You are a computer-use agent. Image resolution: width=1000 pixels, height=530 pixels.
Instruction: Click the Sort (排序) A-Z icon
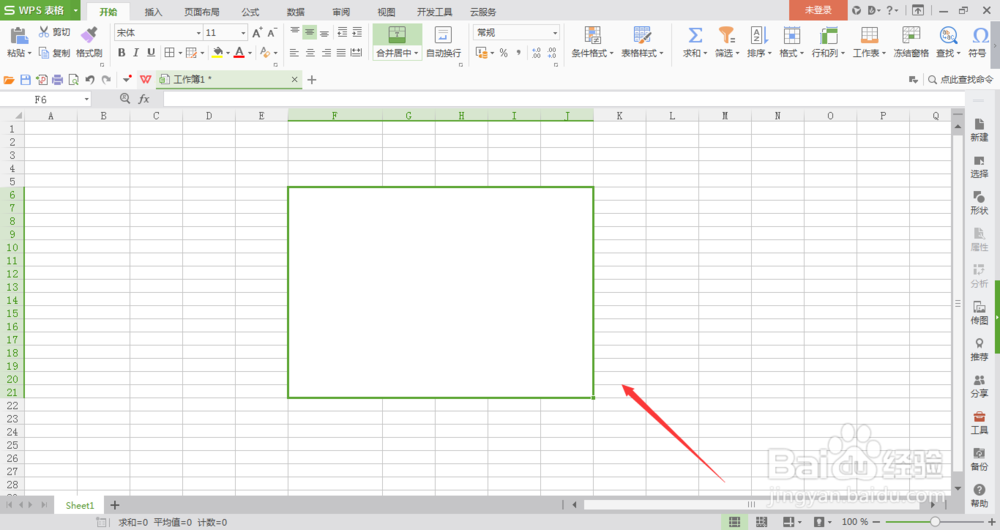tap(759, 34)
